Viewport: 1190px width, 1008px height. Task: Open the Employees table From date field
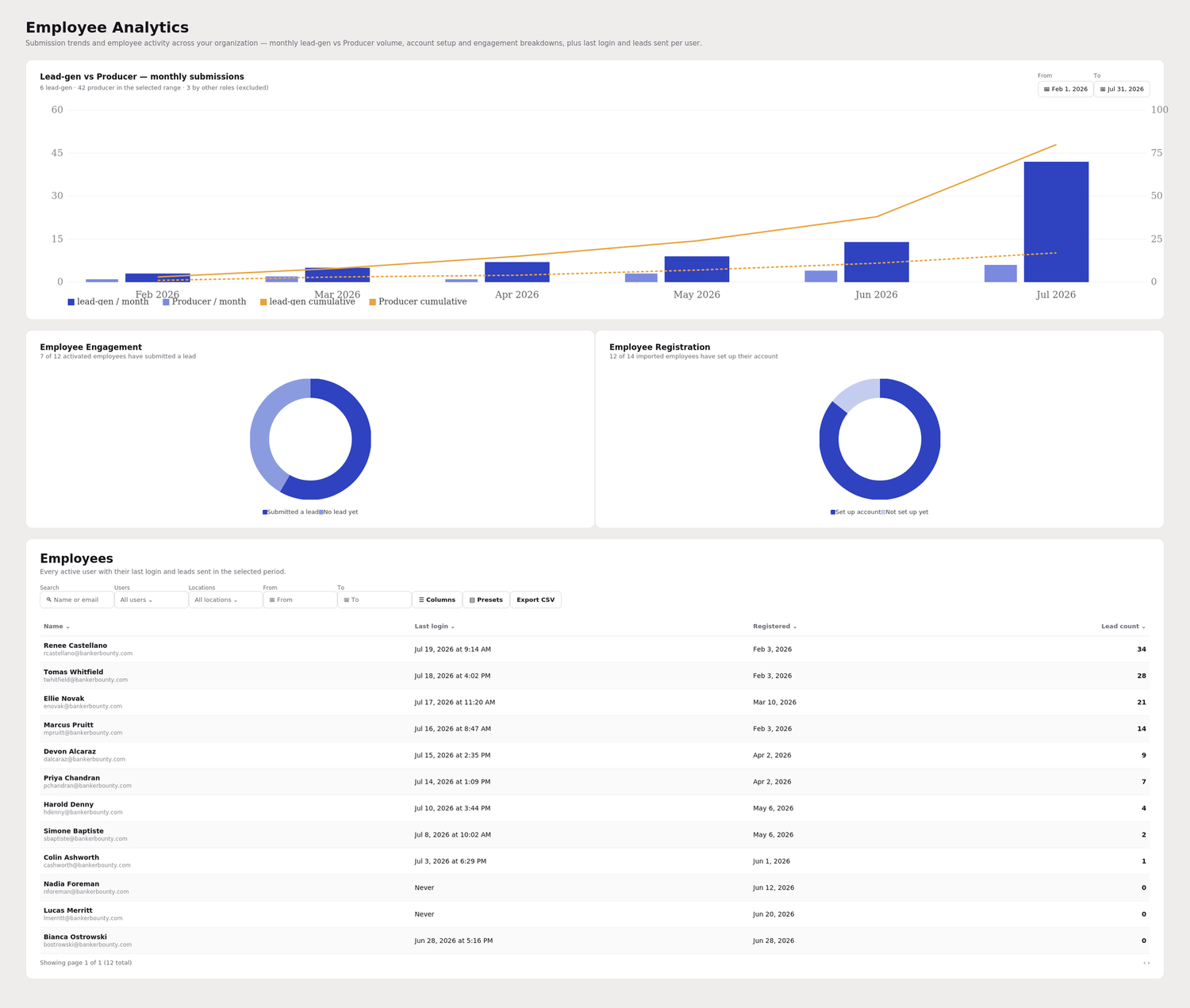(300, 600)
